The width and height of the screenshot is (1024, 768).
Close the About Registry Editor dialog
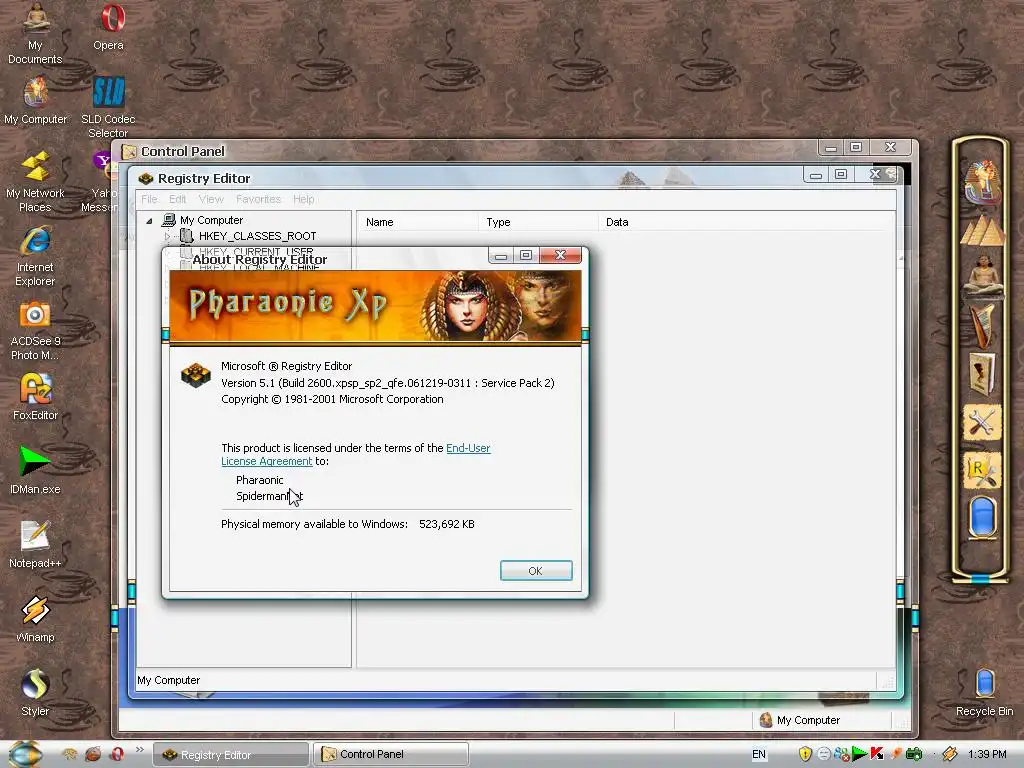pyautogui.click(x=560, y=255)
